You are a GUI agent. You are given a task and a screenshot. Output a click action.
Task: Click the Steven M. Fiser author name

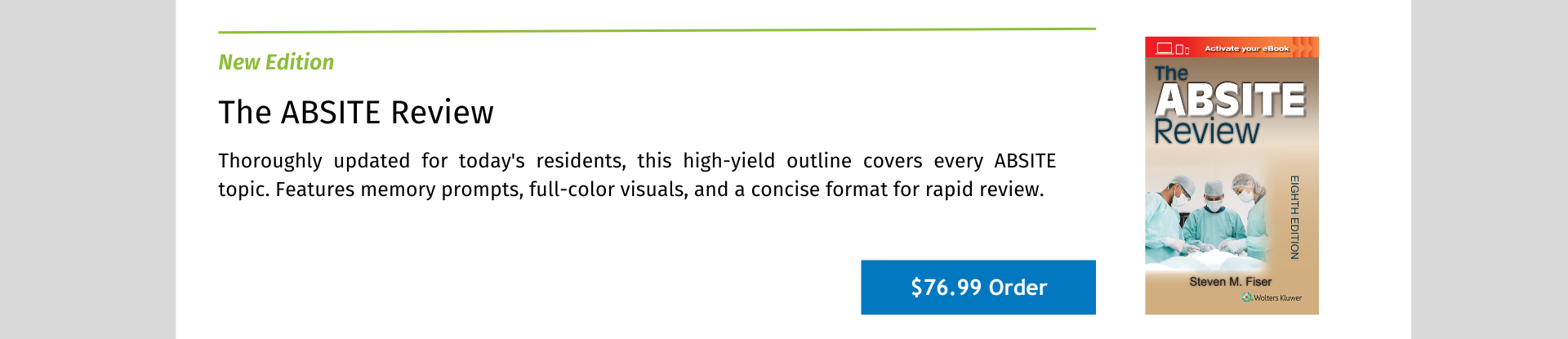pos(1230,282)
